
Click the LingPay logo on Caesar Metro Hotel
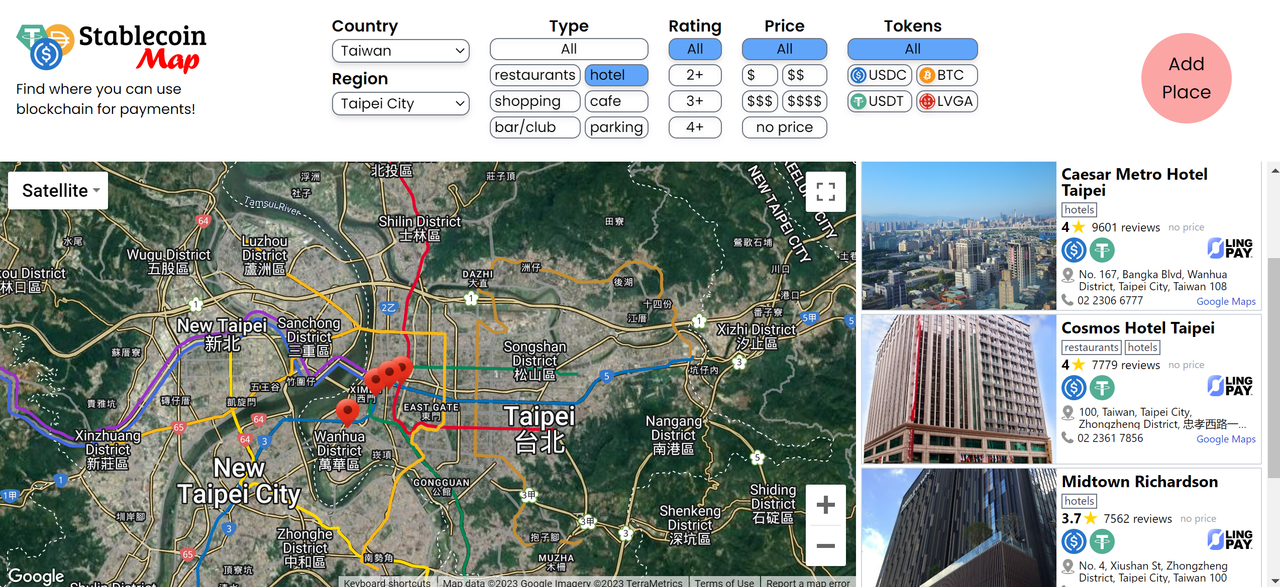(x=1229, y=248)
